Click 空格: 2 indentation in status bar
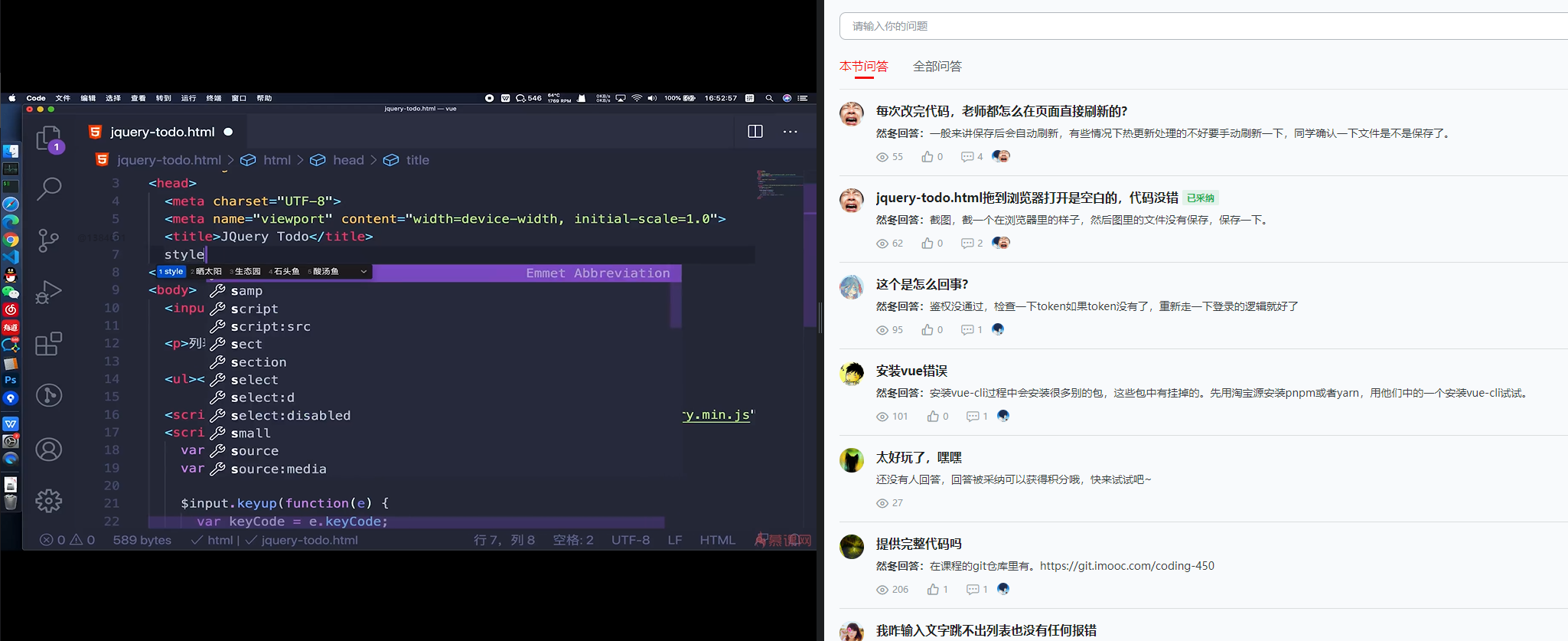 (573, 540)
